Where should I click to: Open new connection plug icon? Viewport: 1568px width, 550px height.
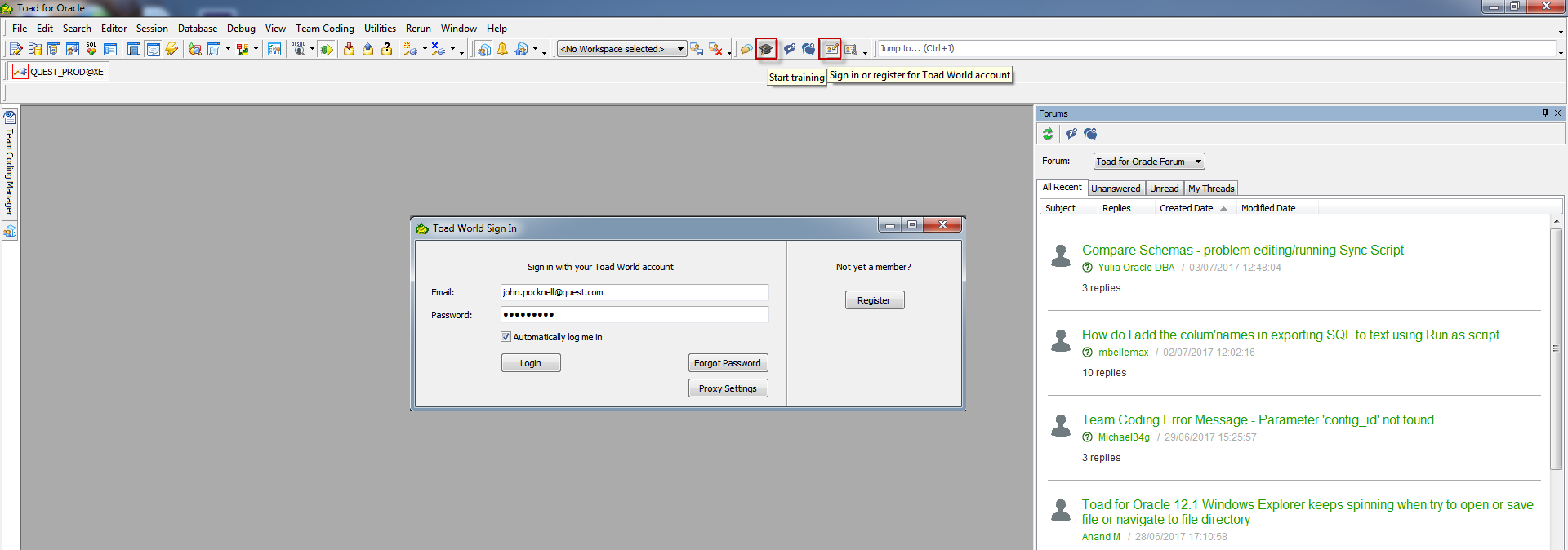411,49
